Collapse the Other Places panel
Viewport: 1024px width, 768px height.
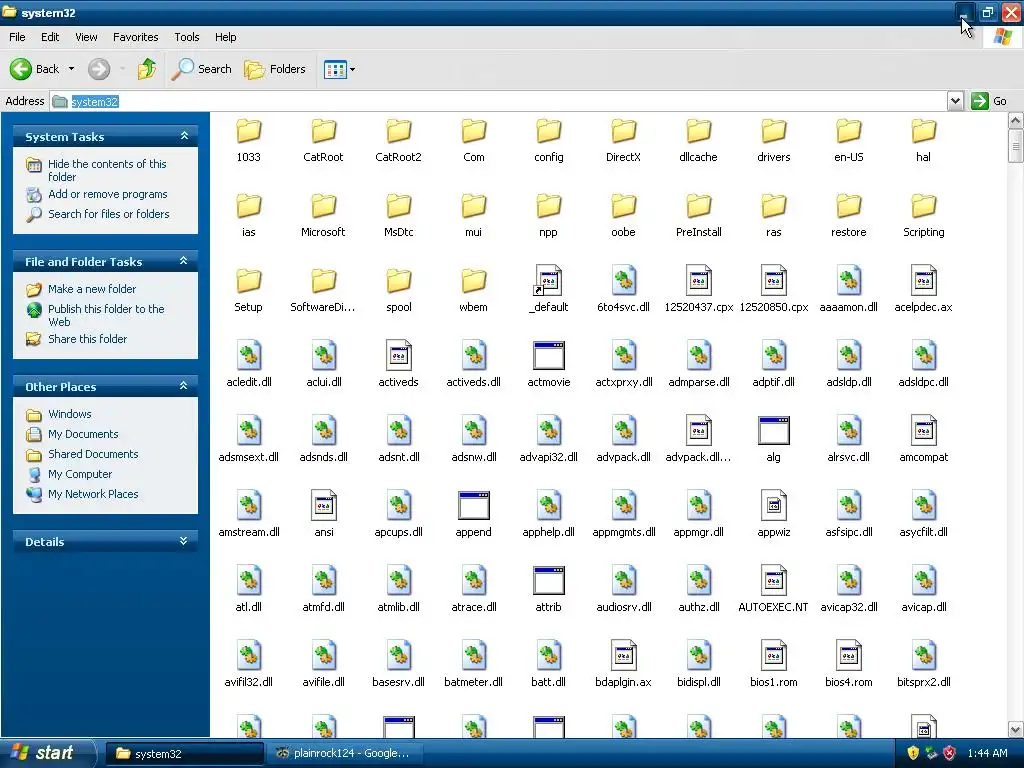184,386
